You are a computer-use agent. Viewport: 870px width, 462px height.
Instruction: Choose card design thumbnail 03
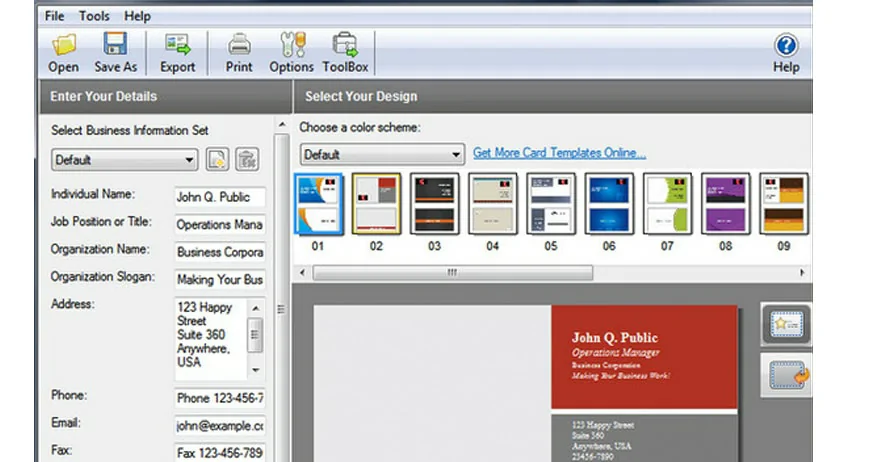(434, 204)
